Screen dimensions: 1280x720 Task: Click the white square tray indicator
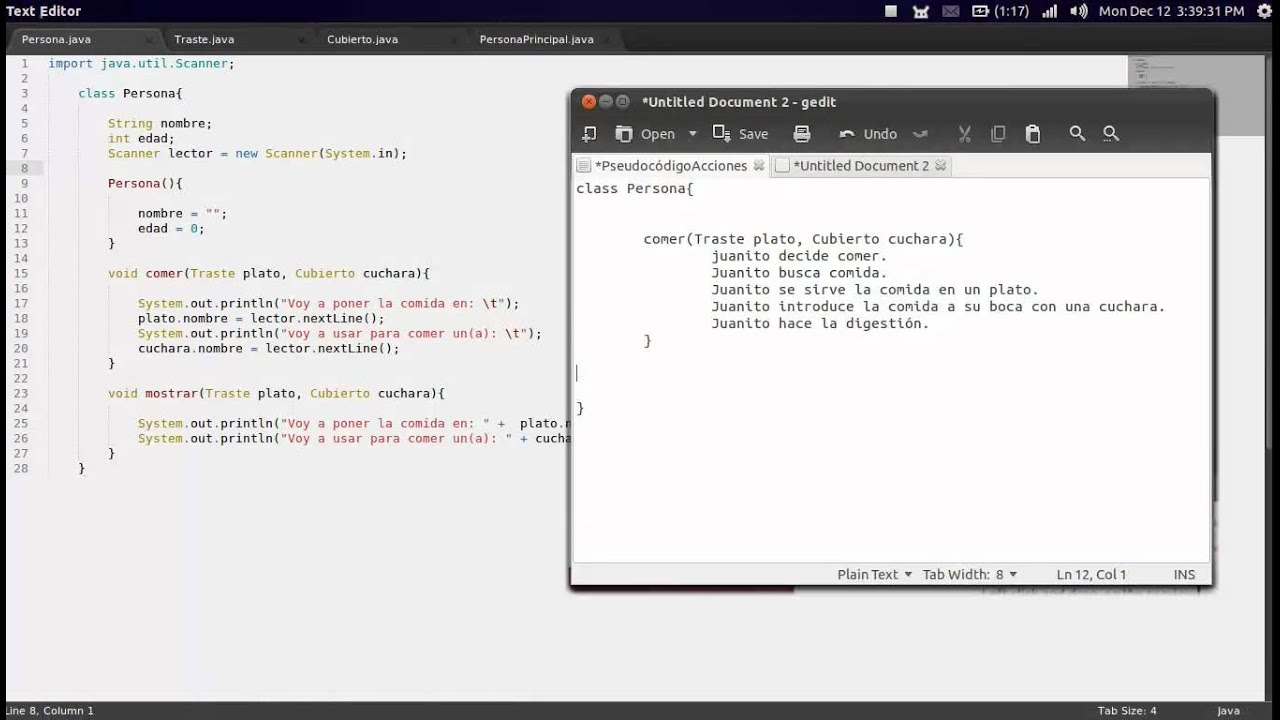(891, 11)
